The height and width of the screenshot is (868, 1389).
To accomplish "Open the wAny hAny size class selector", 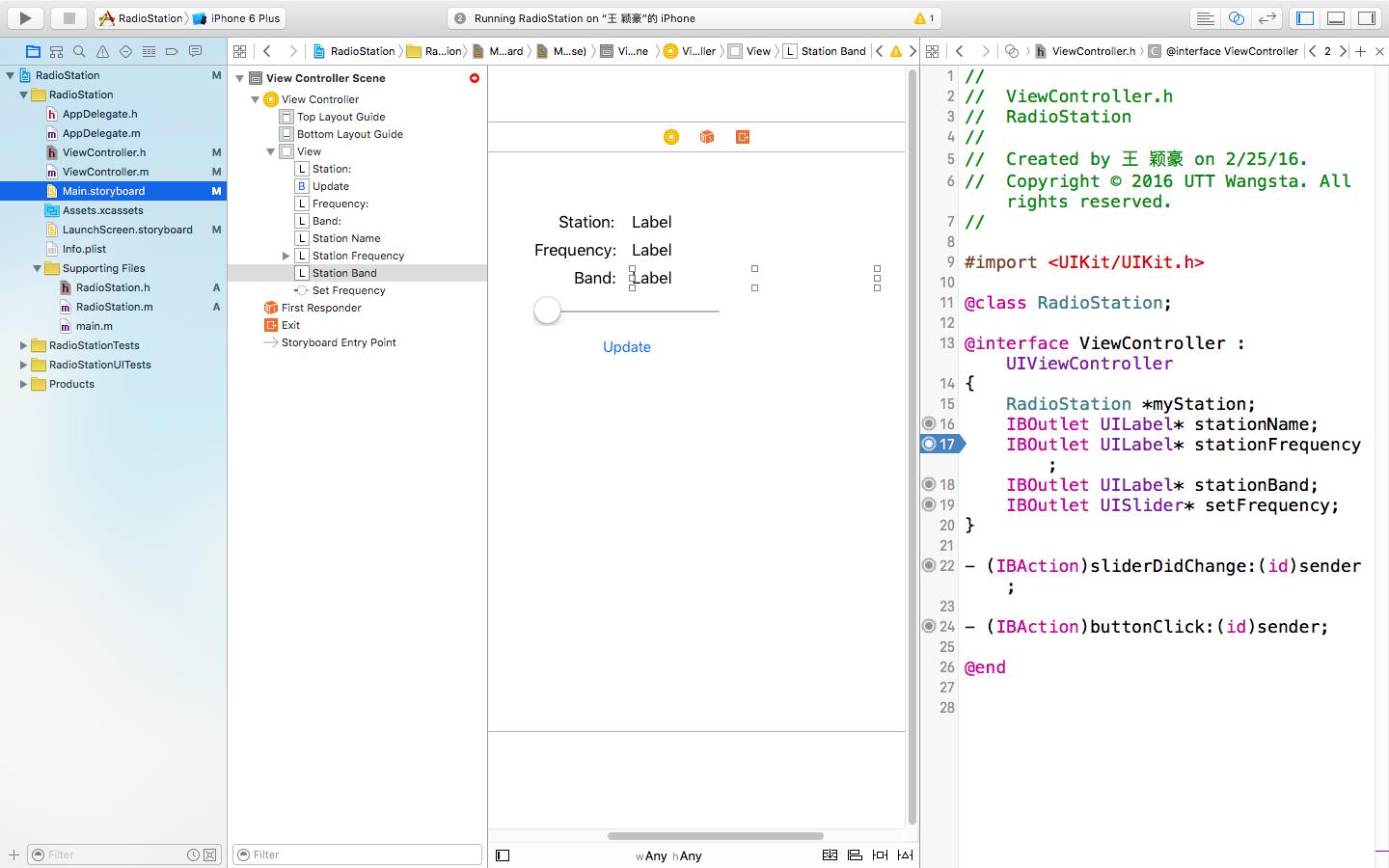I will click(x=668, y=855).
